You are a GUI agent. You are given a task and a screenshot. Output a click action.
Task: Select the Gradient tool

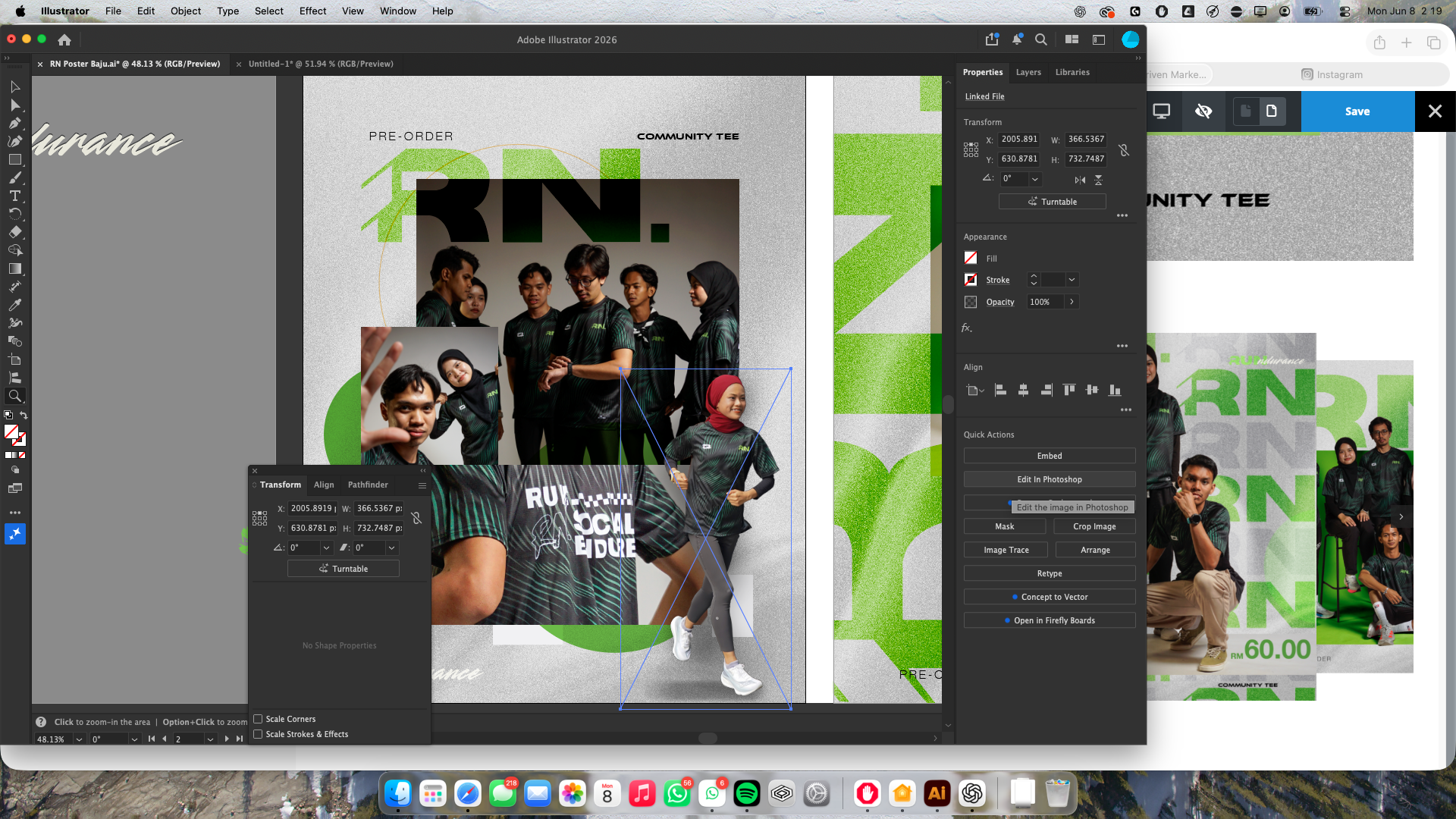point(15,268)
